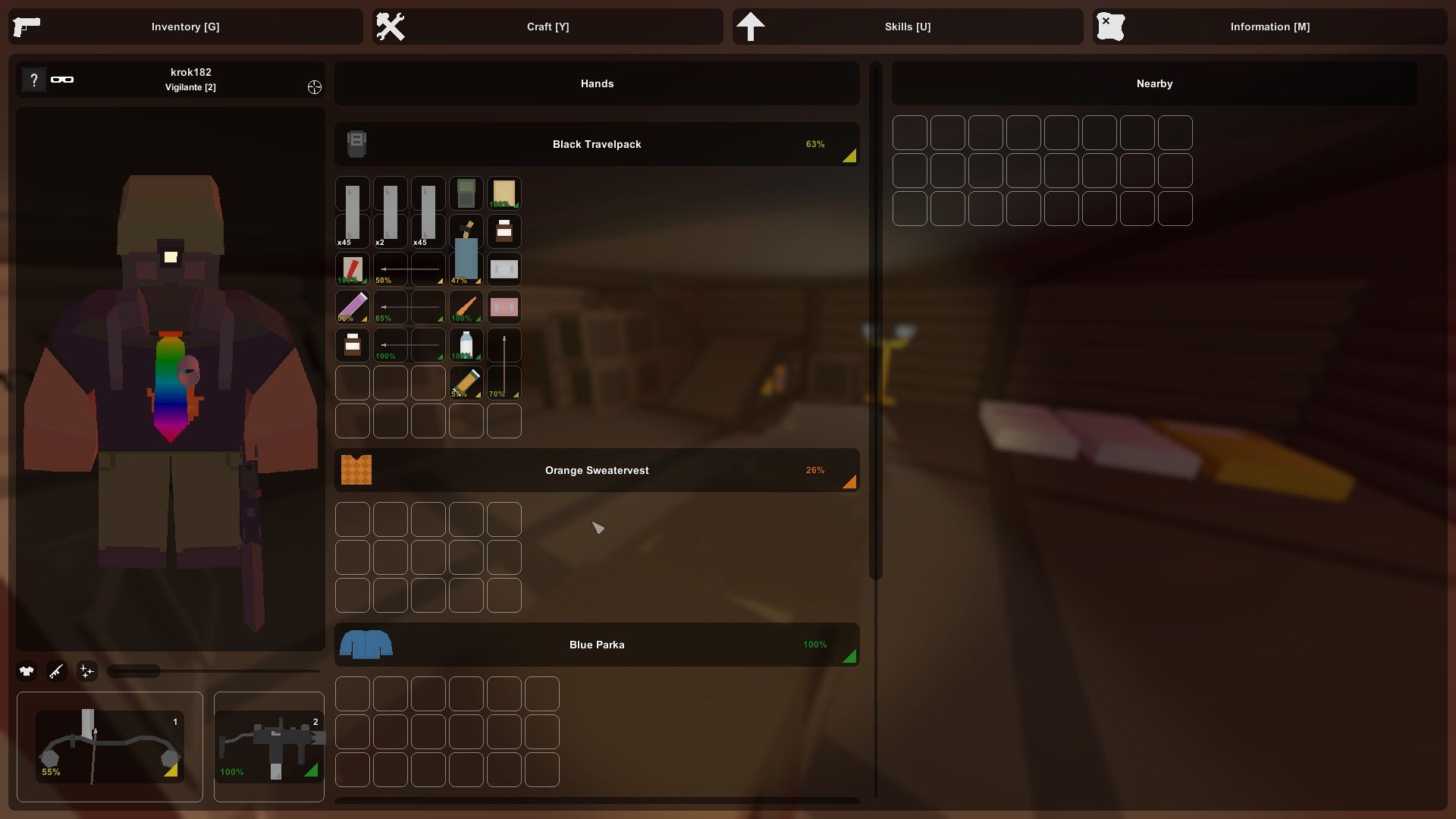The width and height of the screenshot is (1456, 819).
Task: Open the Inventory panel
Action: [185, 26]
